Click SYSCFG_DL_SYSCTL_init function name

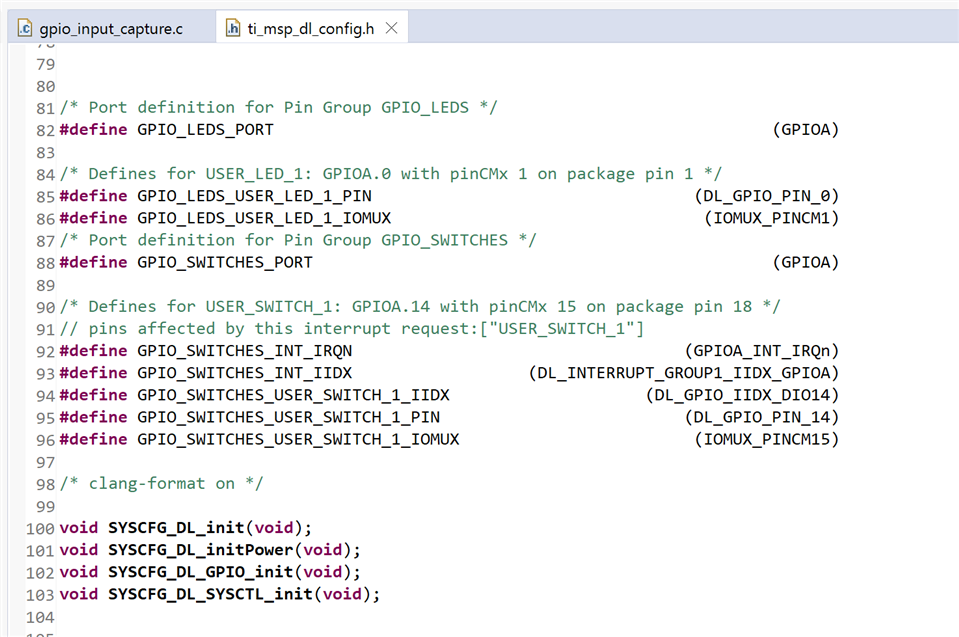[210, 594]
